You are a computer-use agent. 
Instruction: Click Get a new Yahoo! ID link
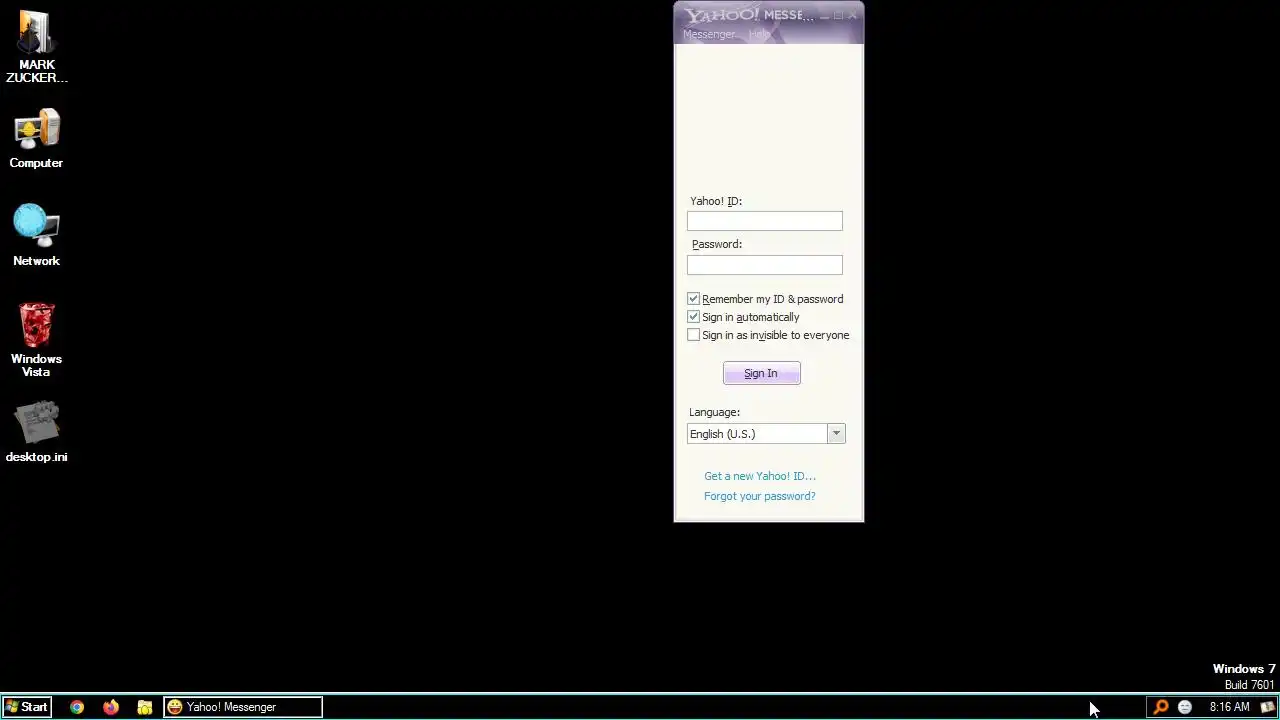click(x=760, y=476)
